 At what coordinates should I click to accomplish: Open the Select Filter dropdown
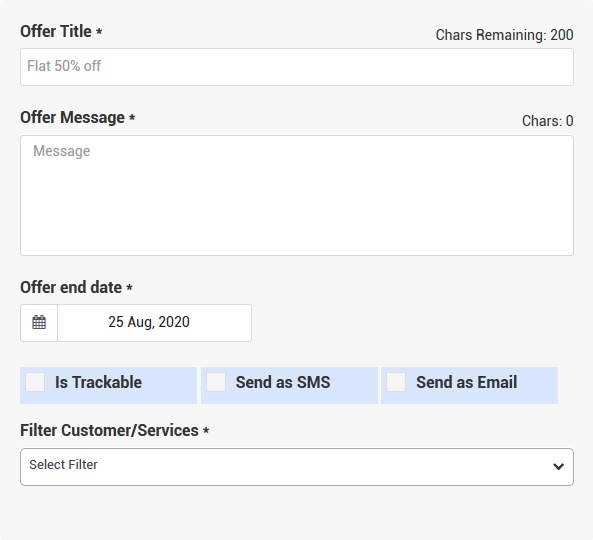(297, 467)
